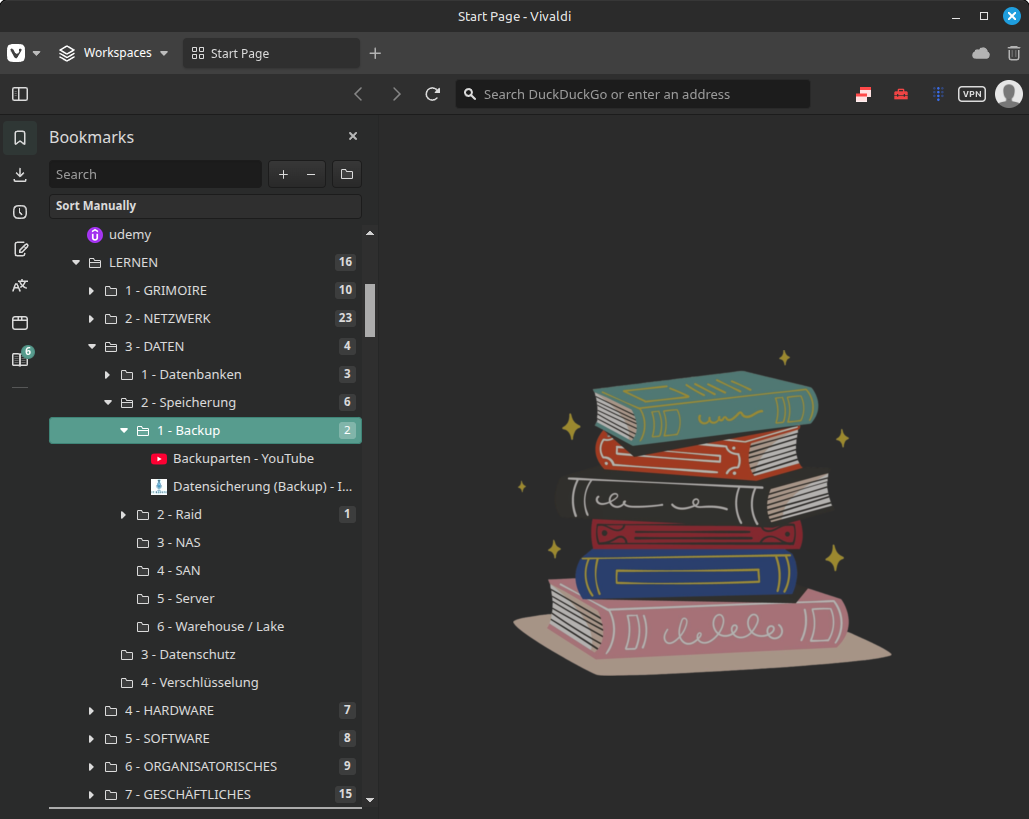Open the Notes panel
This screenshot has width=1029, height=819.
click(20, 249)
